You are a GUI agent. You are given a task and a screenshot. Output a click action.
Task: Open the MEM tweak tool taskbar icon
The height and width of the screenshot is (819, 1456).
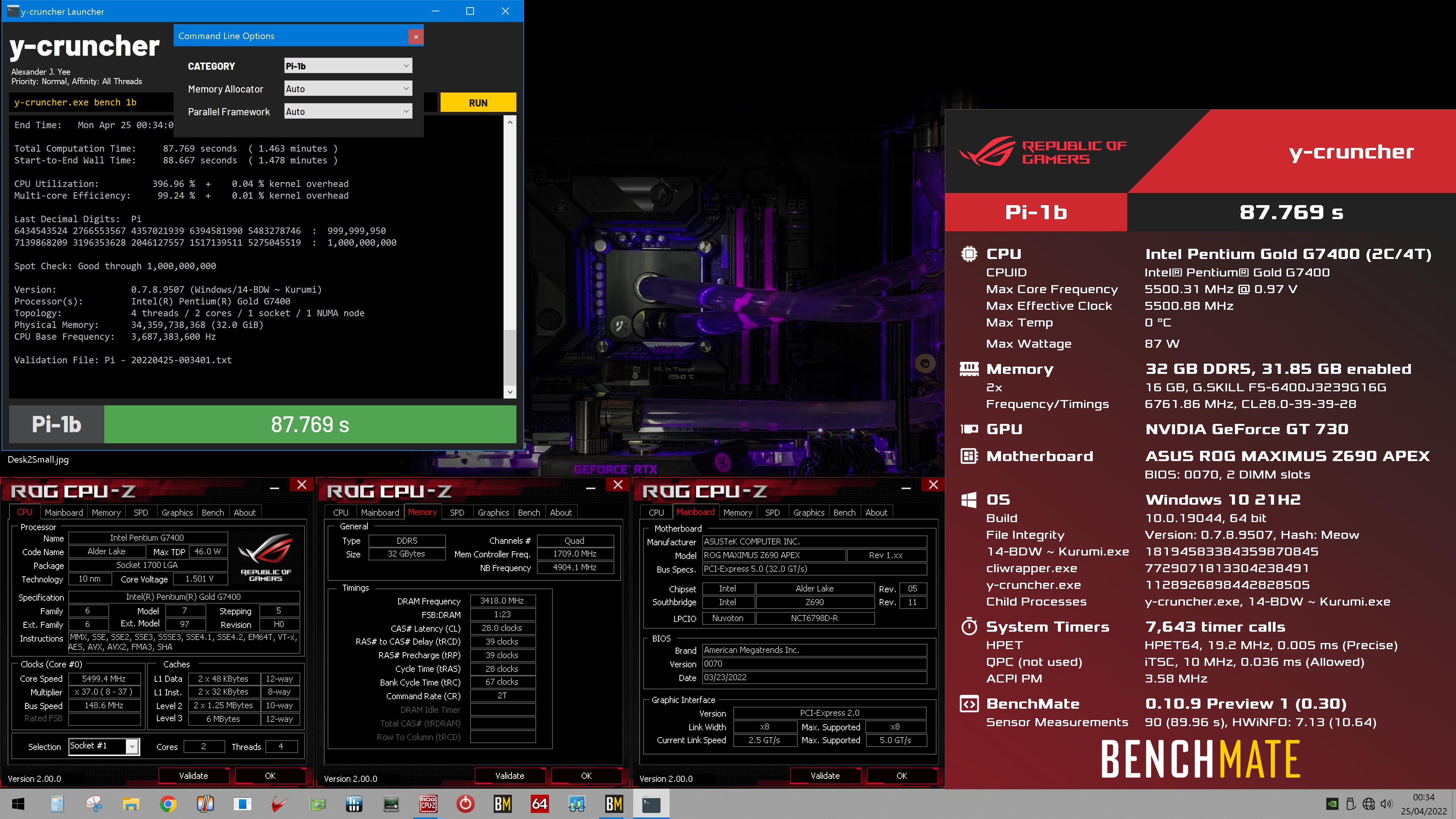point(391,804)
